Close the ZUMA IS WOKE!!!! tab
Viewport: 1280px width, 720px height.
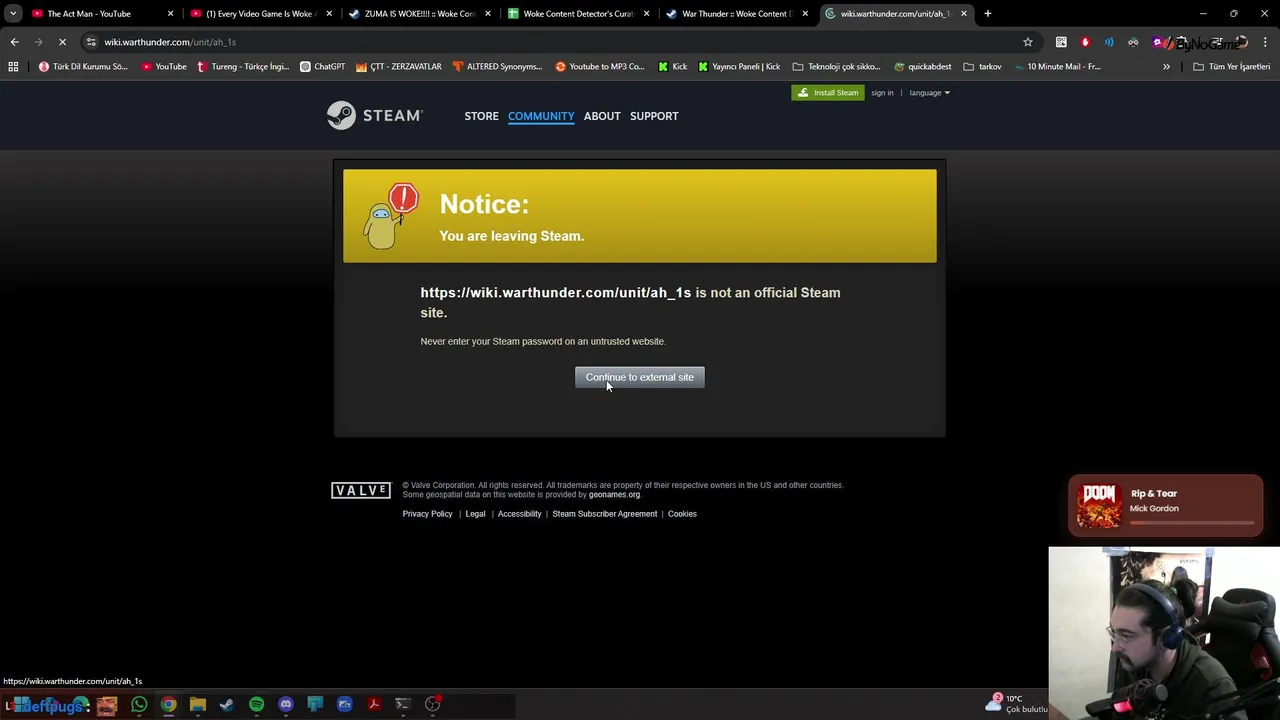pyautogui.click(x=487, y=14)
